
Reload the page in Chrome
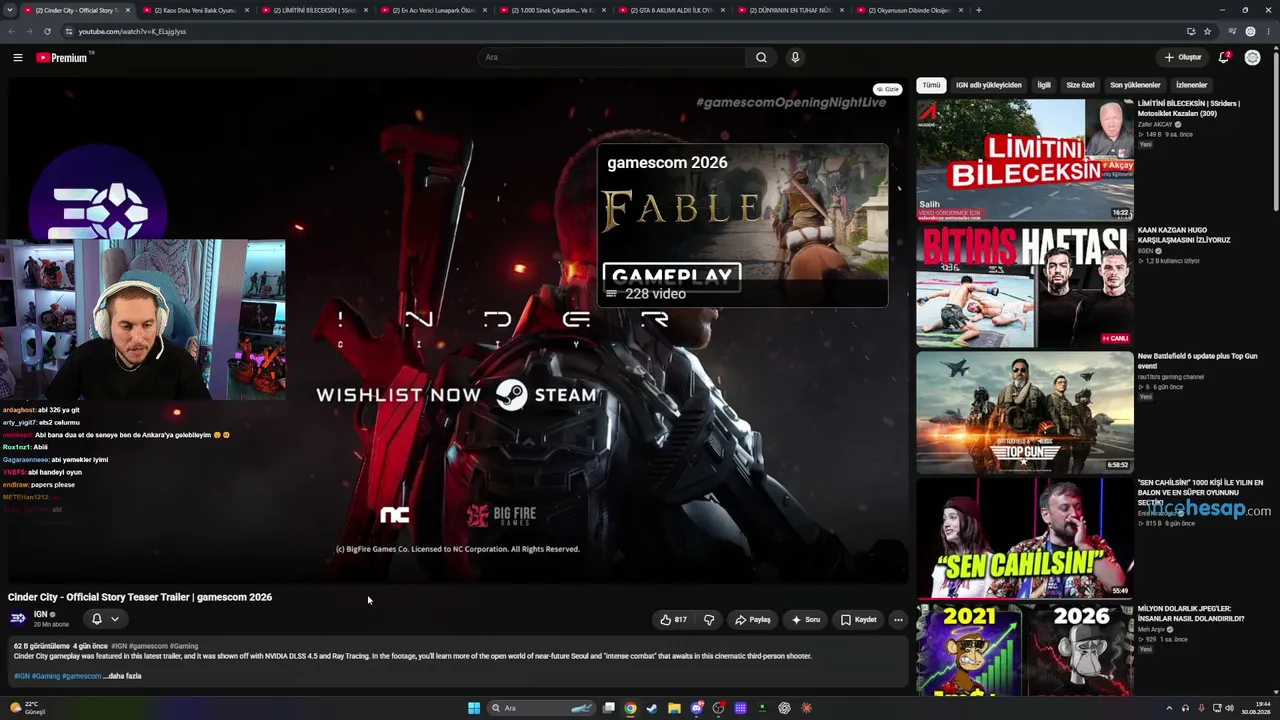(47, 31)
